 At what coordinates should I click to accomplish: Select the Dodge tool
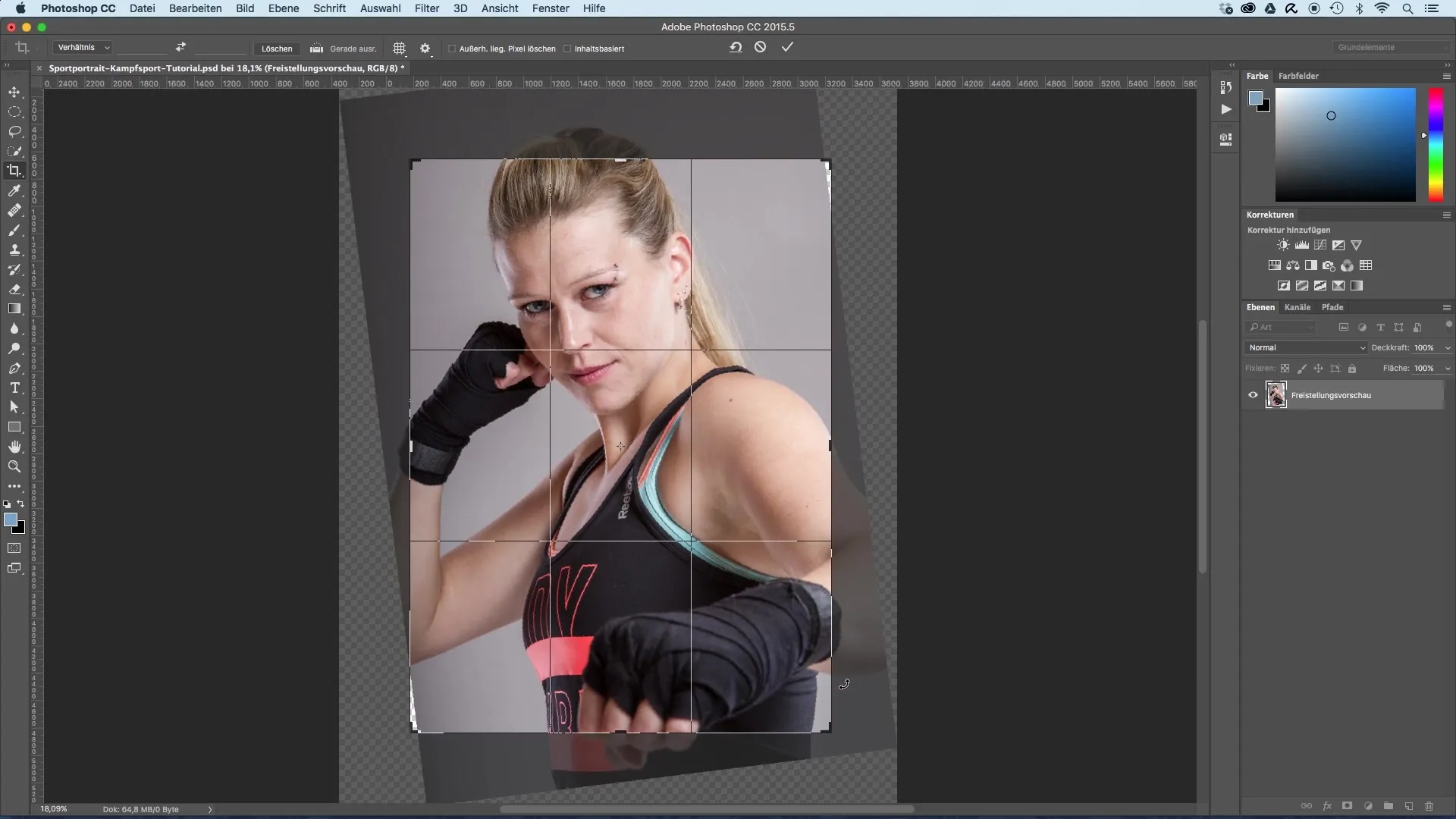pos(14,348)
